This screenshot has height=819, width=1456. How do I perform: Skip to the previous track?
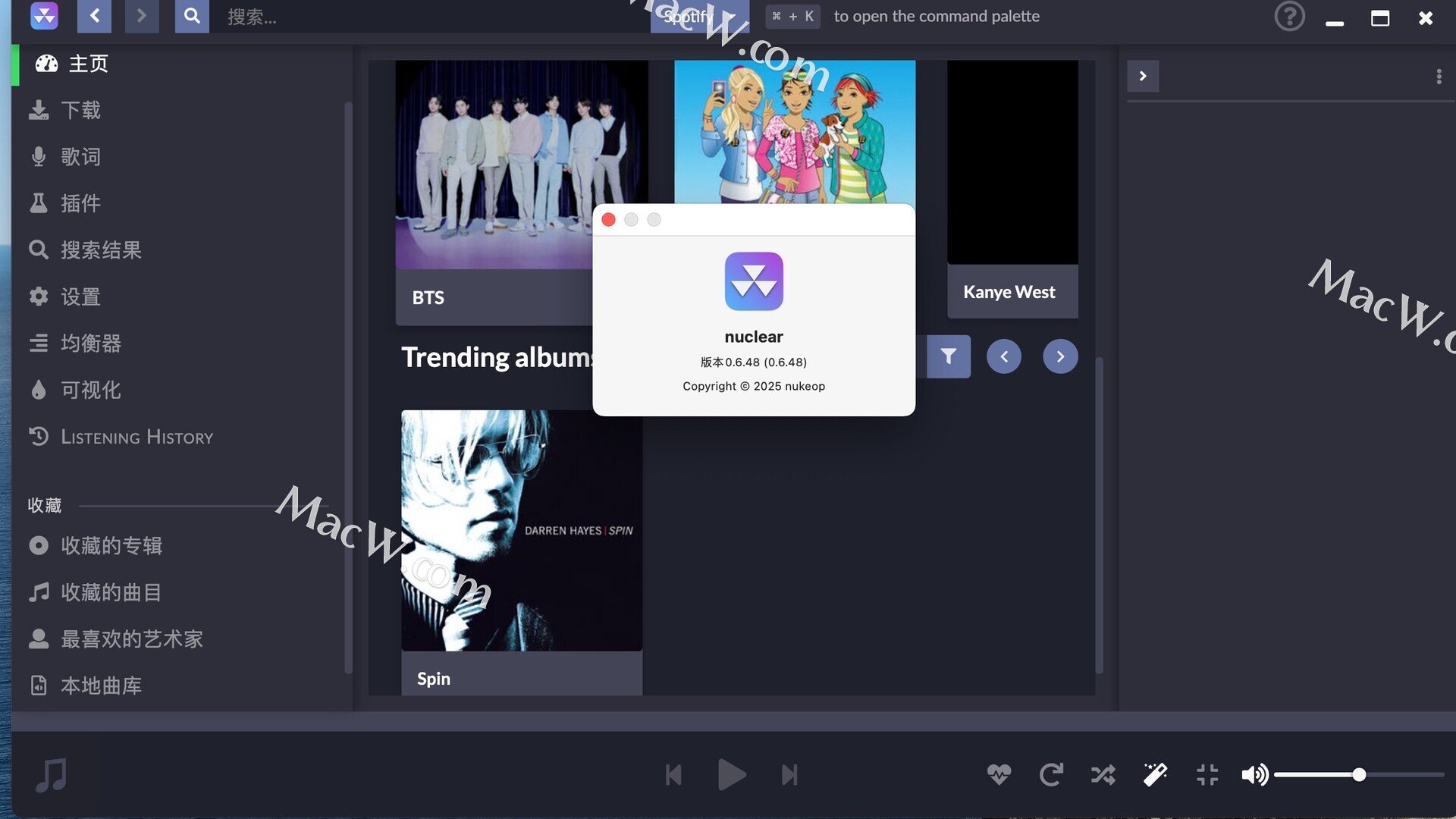673,775
